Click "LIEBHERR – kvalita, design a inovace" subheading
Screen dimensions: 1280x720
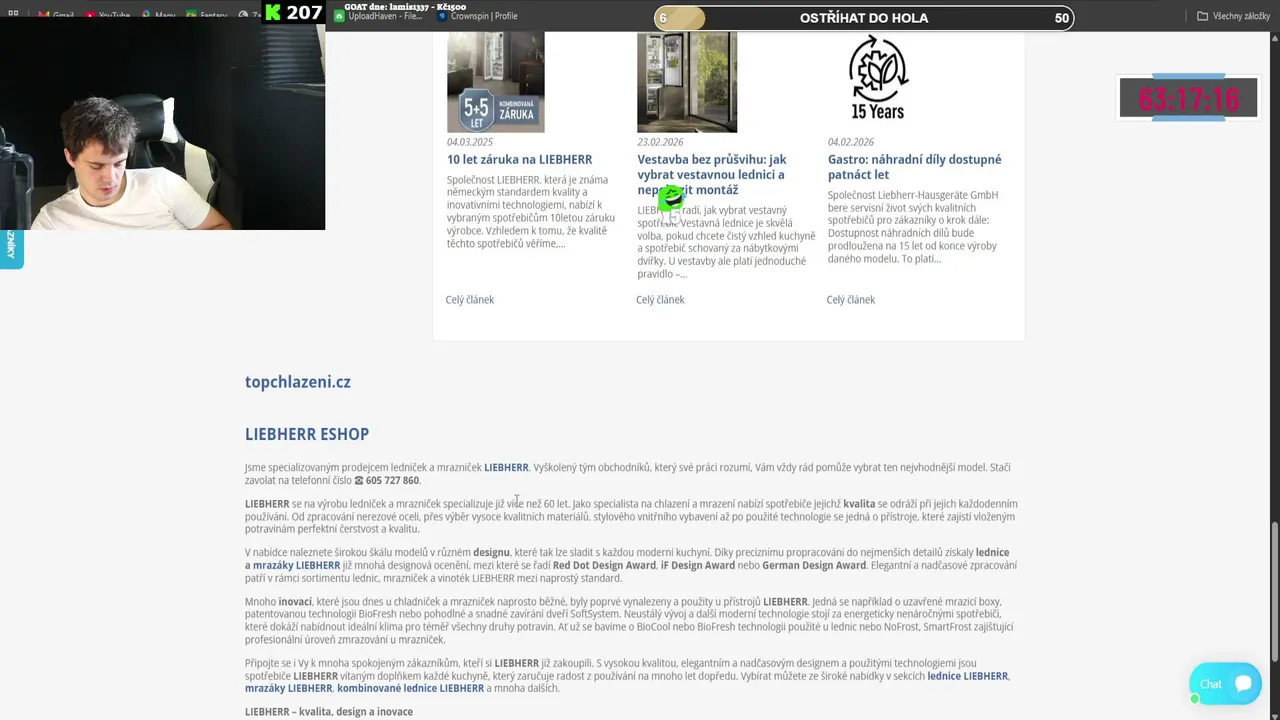click(x=329, y=712)
